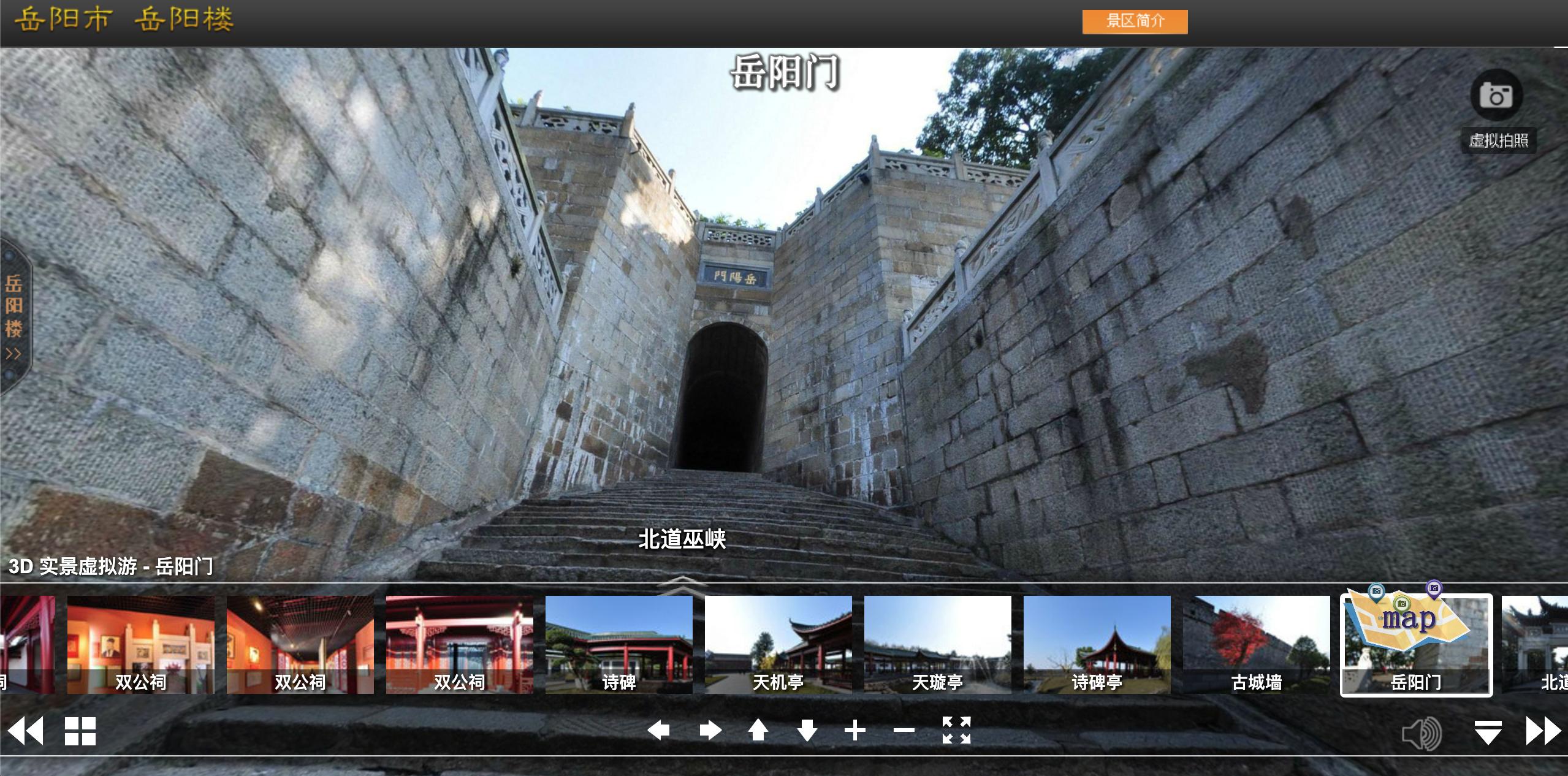Screen dimensions: 1568x776
Task: Click the virtual photo camera icon
Action: (1496, 96)
